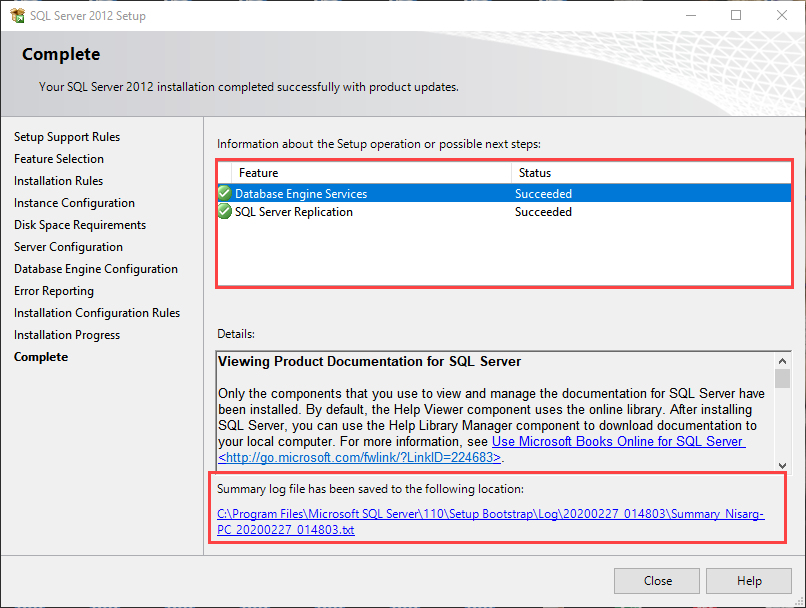The image size is (806, 608).
Task: Click the Status column header
Action: [651, 173]
